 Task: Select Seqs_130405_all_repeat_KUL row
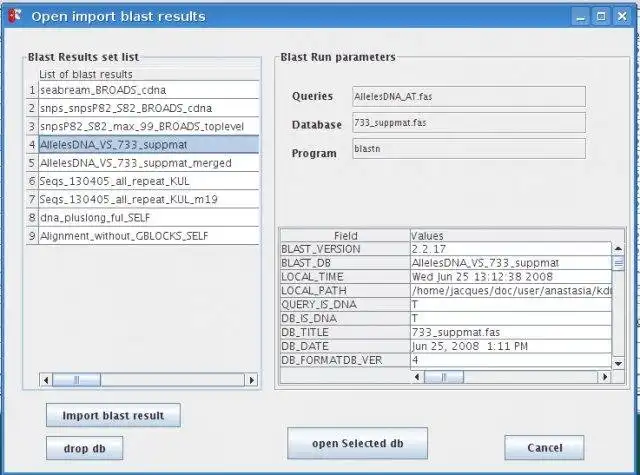pyautogui.click(x=149, y=181)
